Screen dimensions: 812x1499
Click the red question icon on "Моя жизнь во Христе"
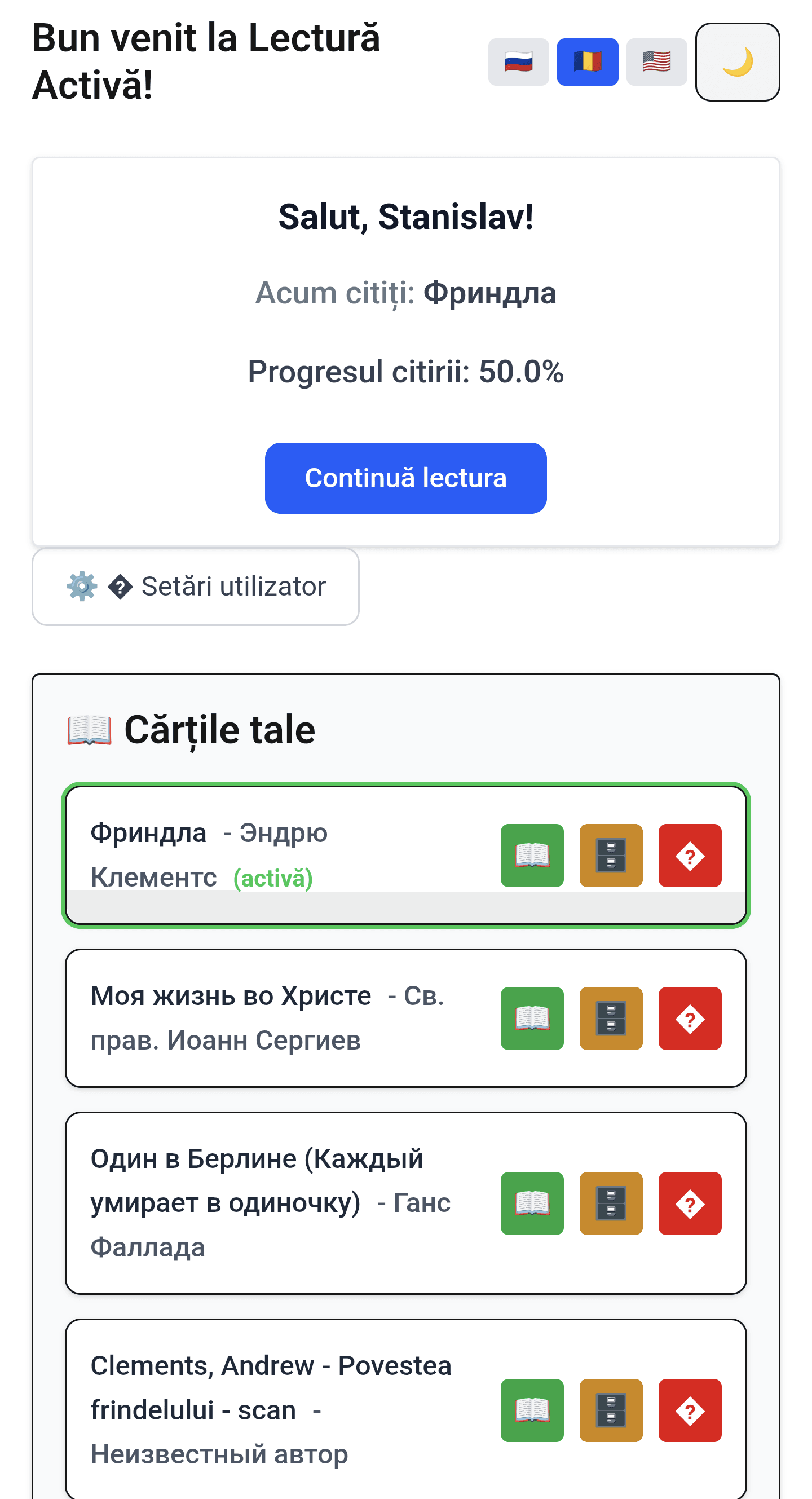point(690,1019)
